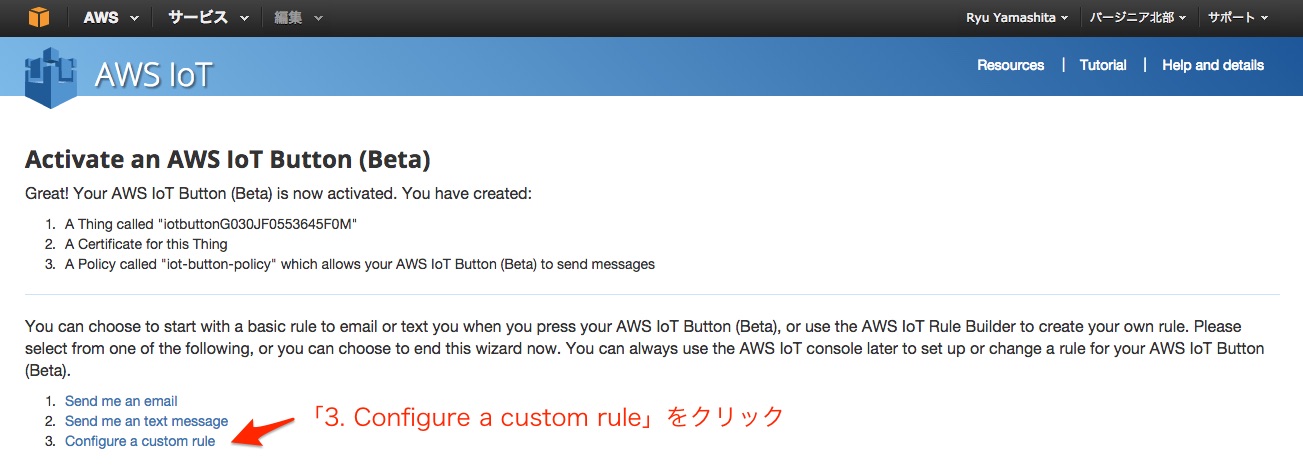Select Configure a custom rule
This screenshot has height=468, width=1303.
tap(140, 441)
